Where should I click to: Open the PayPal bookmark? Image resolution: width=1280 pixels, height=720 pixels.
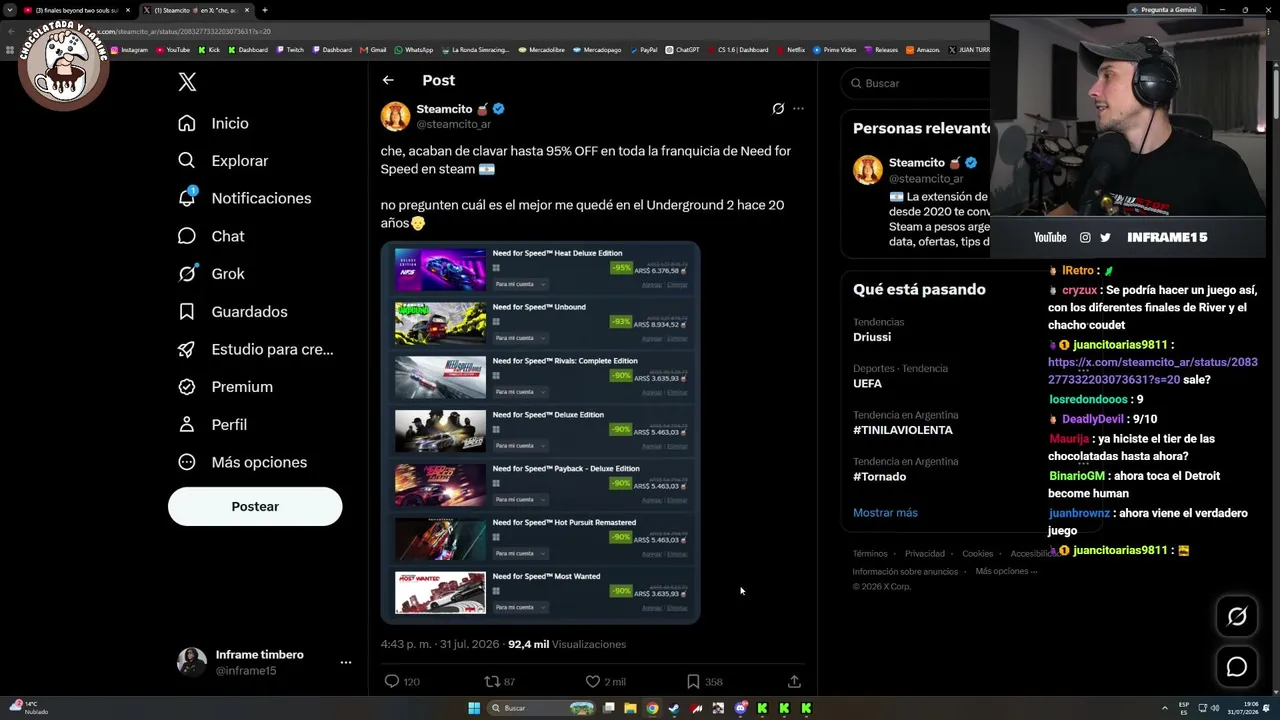click(x=643, y=50)
